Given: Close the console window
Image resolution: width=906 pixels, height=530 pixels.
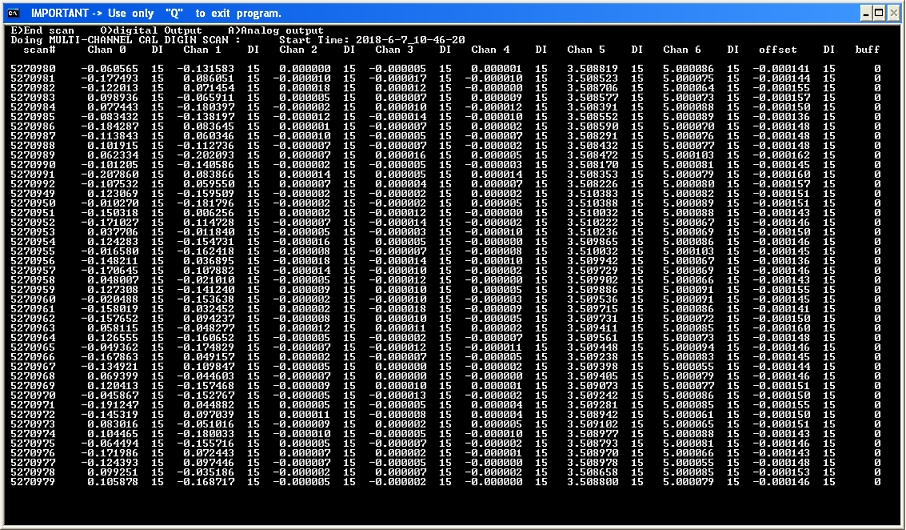Looking at the screenshot, I should click(893, 13).
